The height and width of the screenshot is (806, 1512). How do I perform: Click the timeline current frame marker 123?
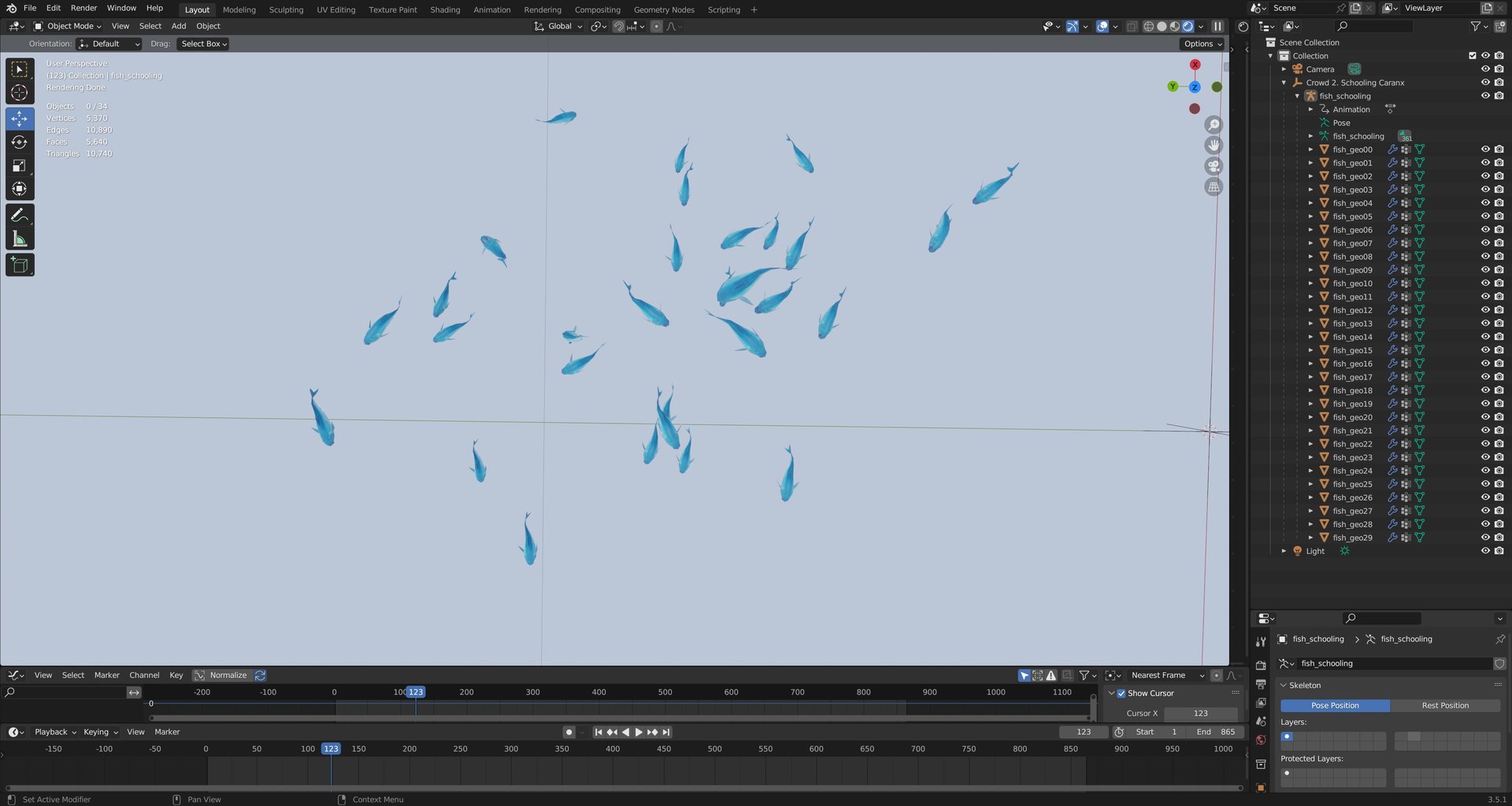click(331, 749)
